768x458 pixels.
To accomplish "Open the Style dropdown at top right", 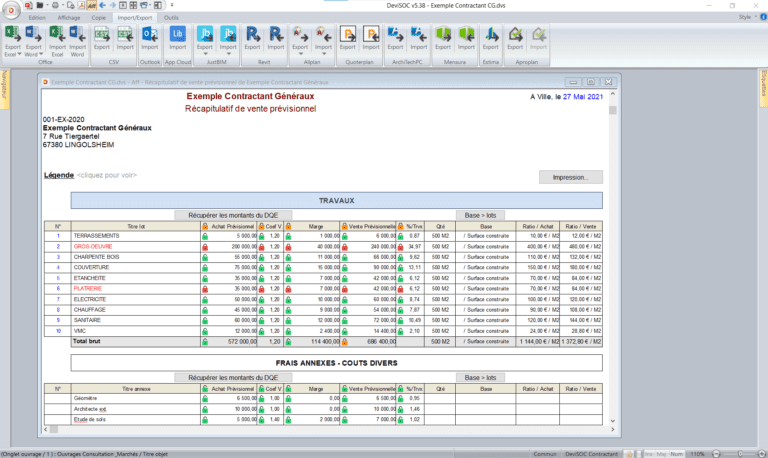I will (x=747, y=17).
